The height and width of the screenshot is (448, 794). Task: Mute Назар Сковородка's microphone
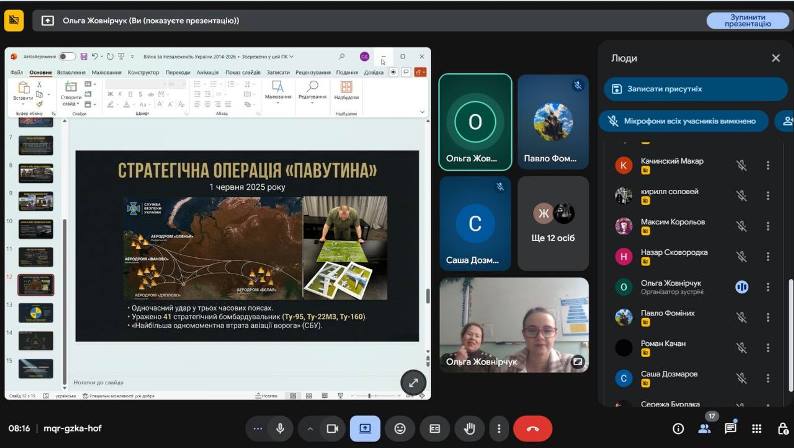click(741, 257)
